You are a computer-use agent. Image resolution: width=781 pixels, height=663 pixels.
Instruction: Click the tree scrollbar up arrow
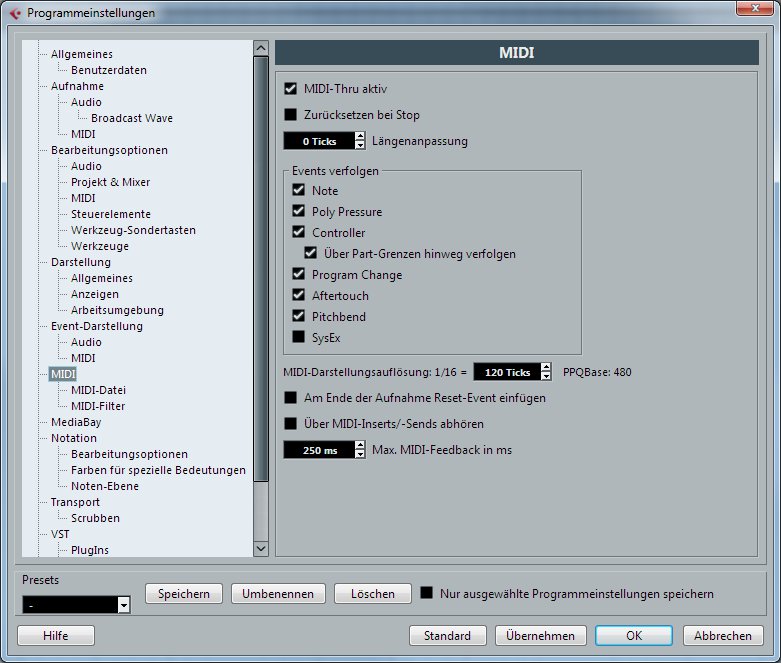(261, 48)
